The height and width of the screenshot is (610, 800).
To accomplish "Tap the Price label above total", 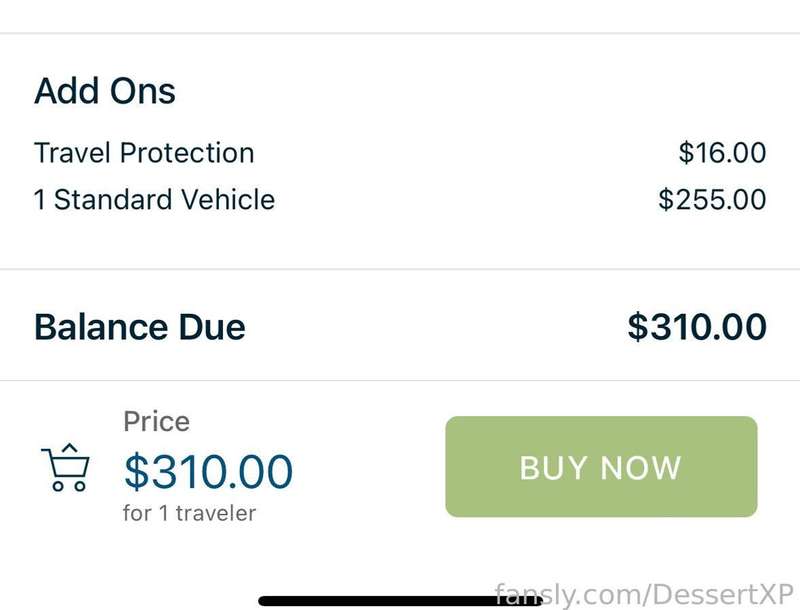I will coord(157,422).
